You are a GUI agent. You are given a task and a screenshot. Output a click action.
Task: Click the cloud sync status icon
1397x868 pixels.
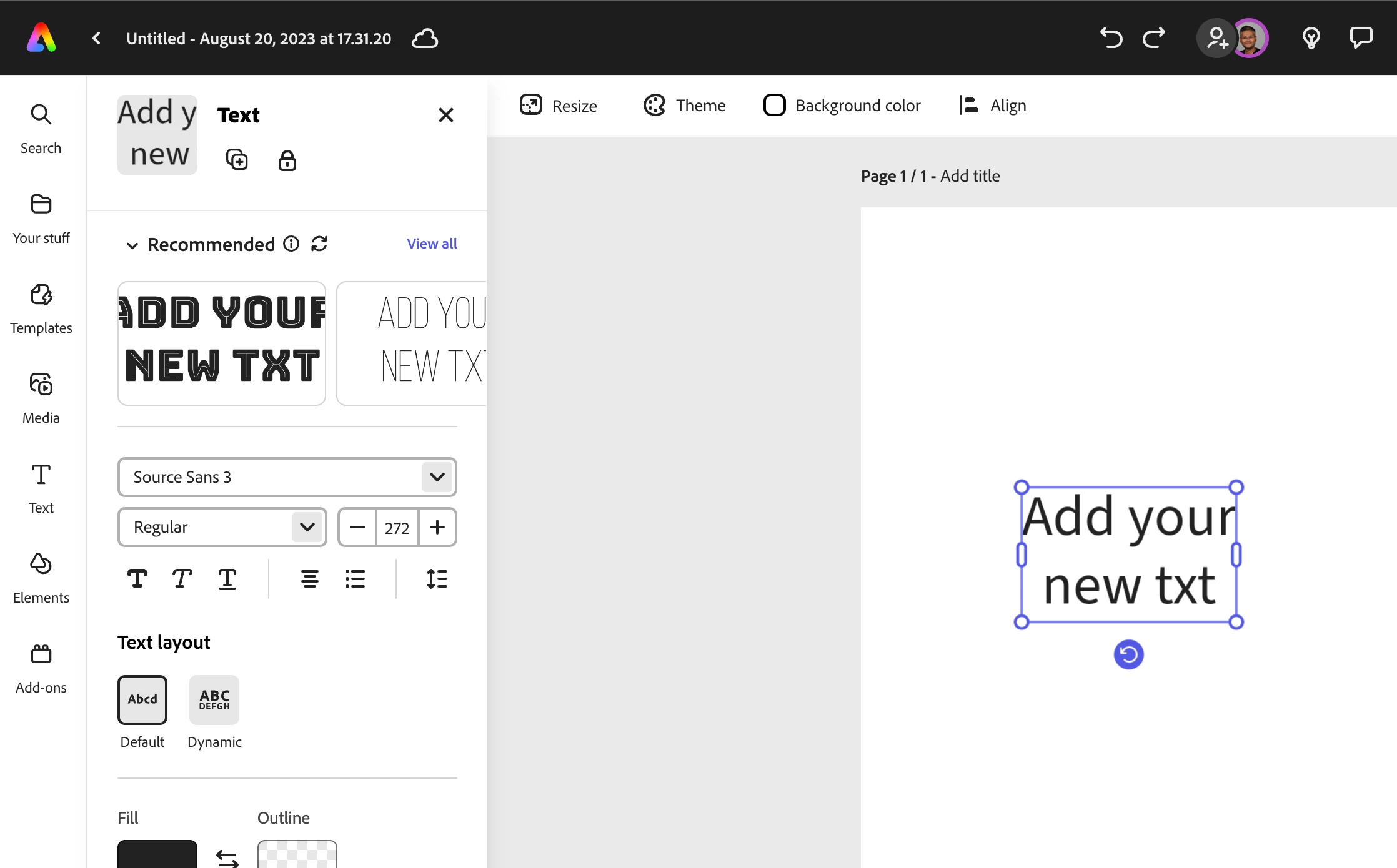coord(425,39)
